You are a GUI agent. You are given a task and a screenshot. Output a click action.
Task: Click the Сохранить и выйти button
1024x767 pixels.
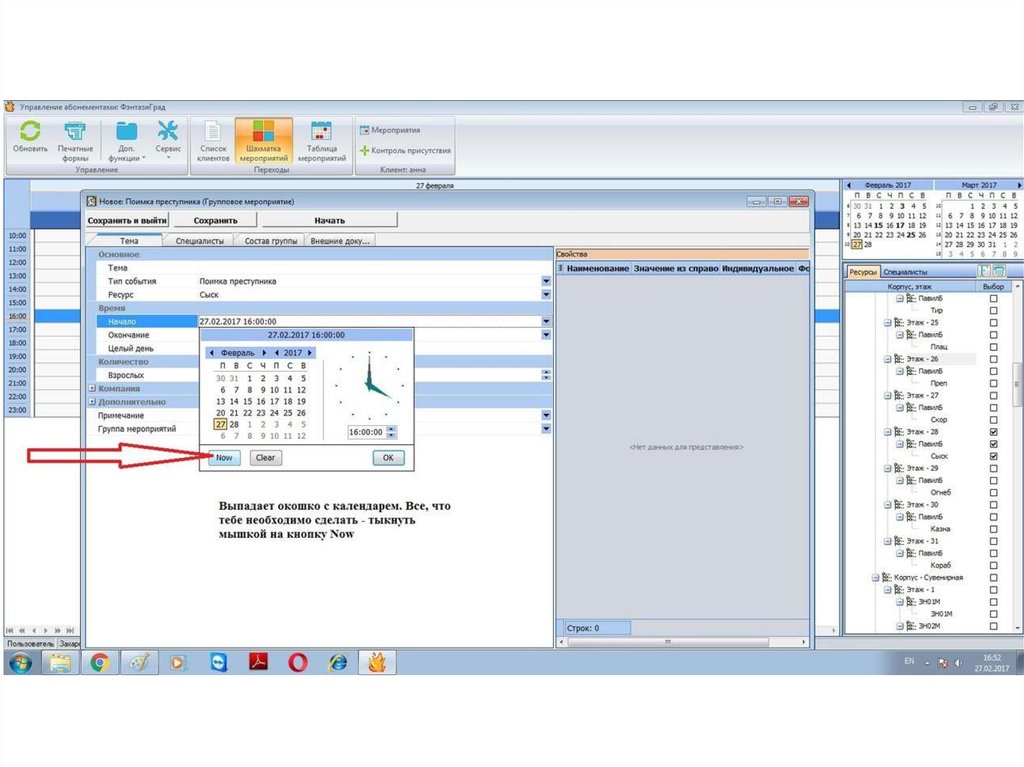point(127,220)
